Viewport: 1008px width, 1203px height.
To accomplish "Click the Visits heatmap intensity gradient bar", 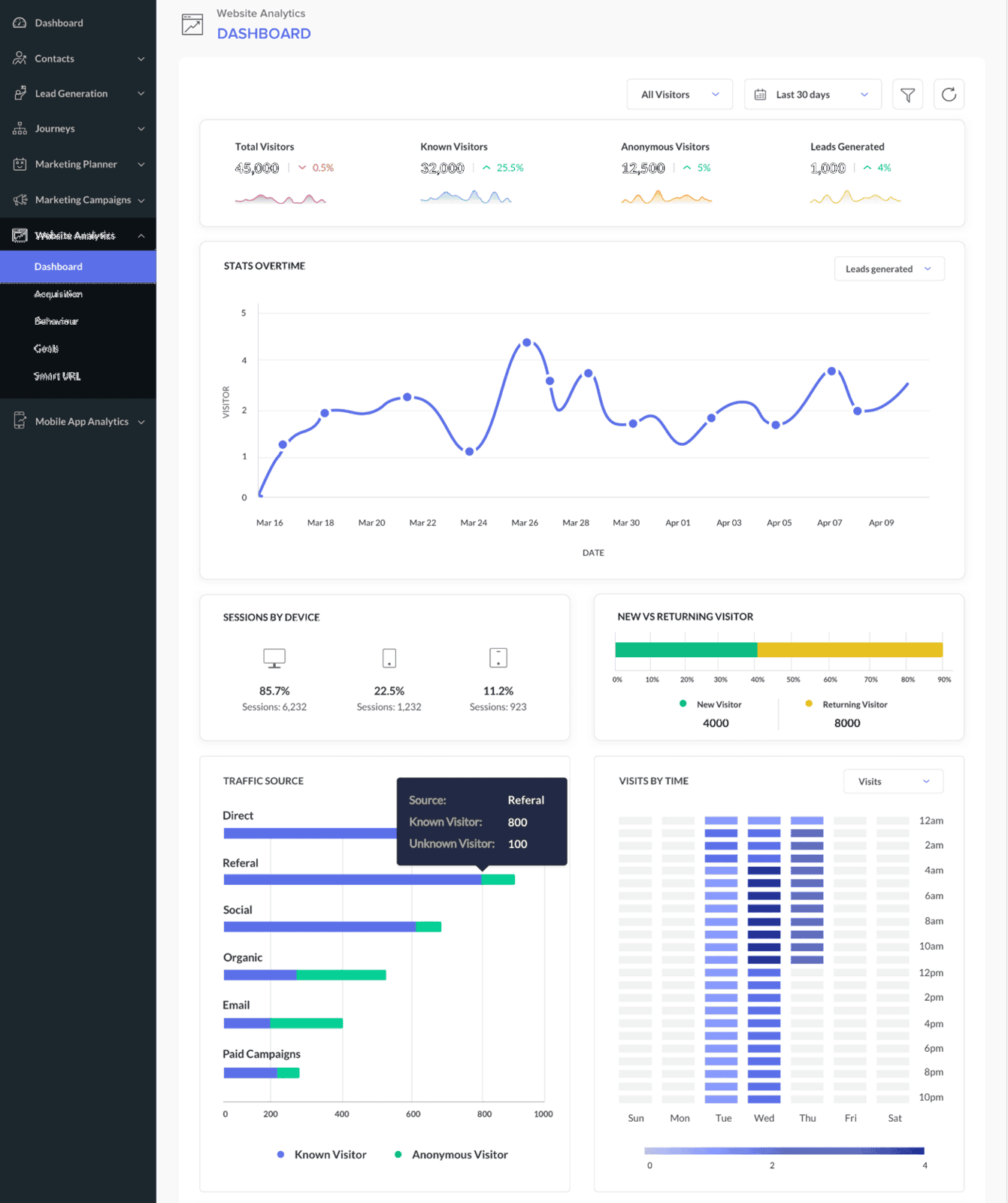I will 784,1150.
